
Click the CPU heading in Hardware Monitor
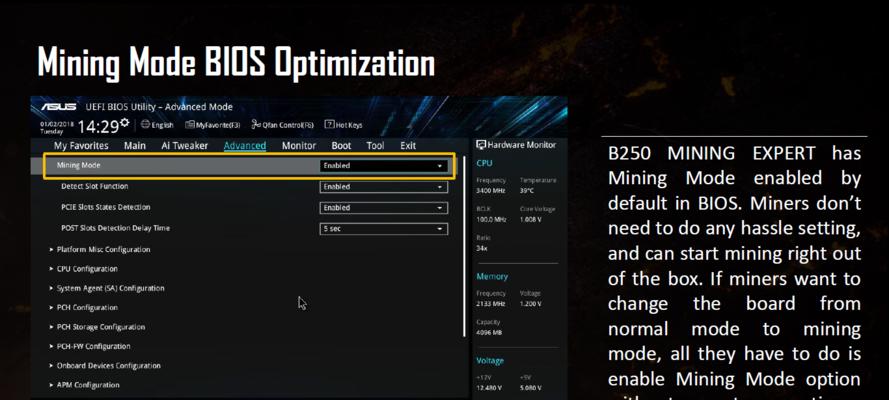point(484,163)
